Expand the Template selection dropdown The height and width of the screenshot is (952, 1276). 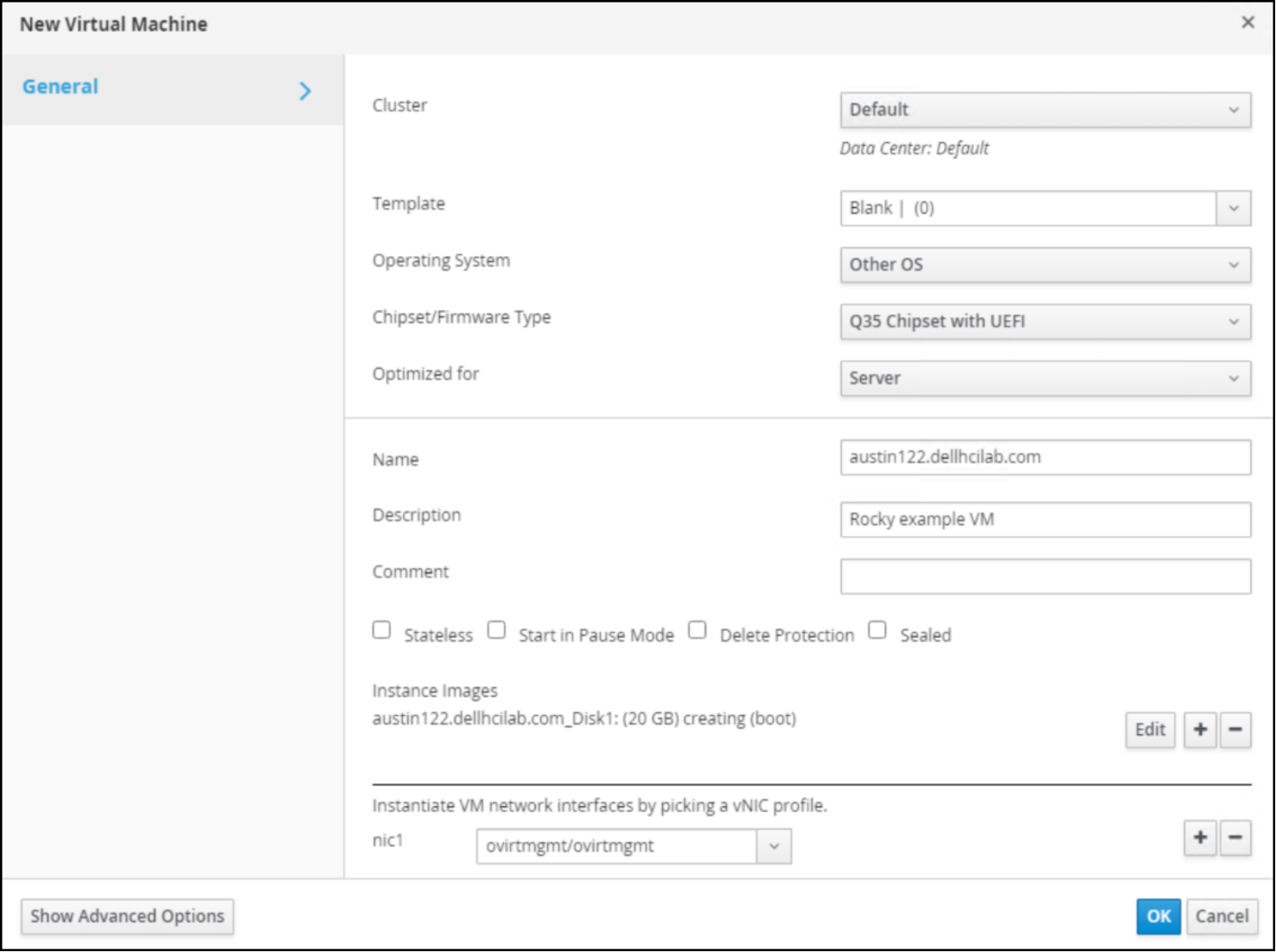click(1233, 208)
